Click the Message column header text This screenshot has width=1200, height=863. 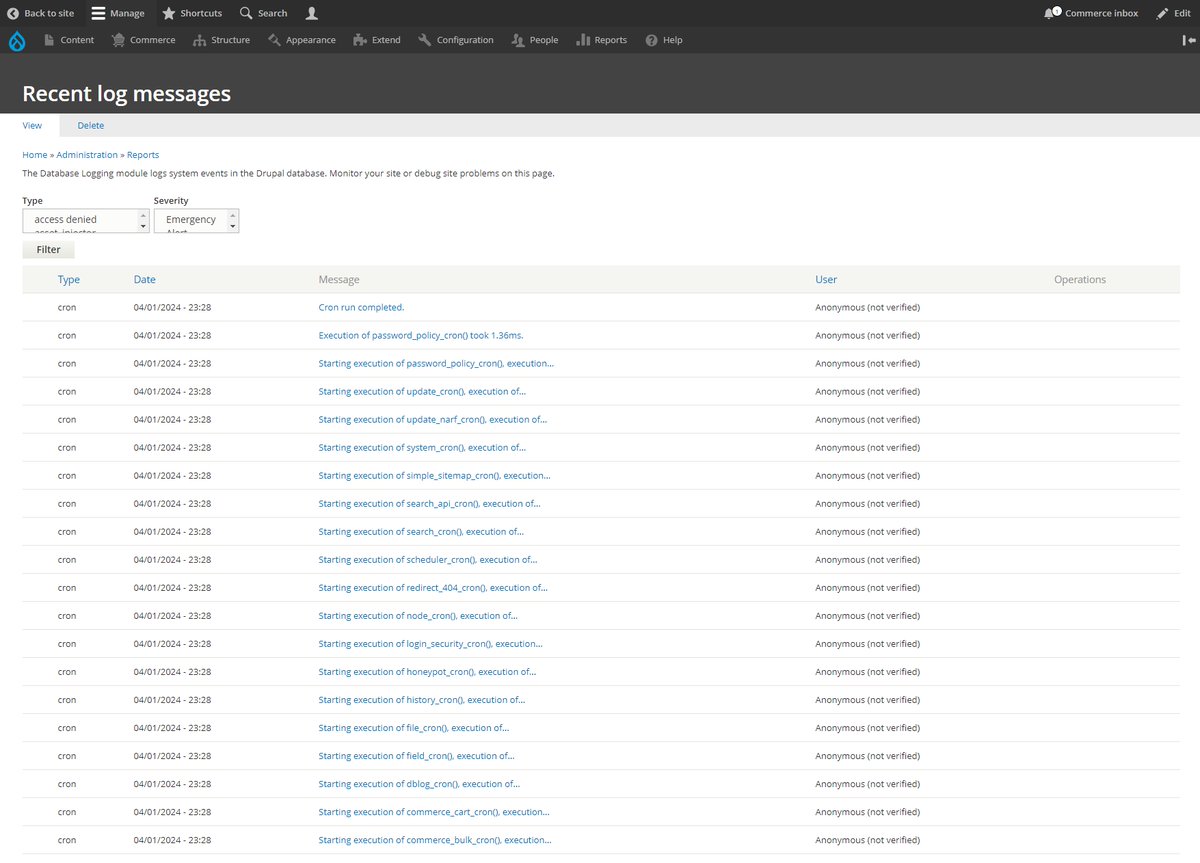(x=339, y=280)
